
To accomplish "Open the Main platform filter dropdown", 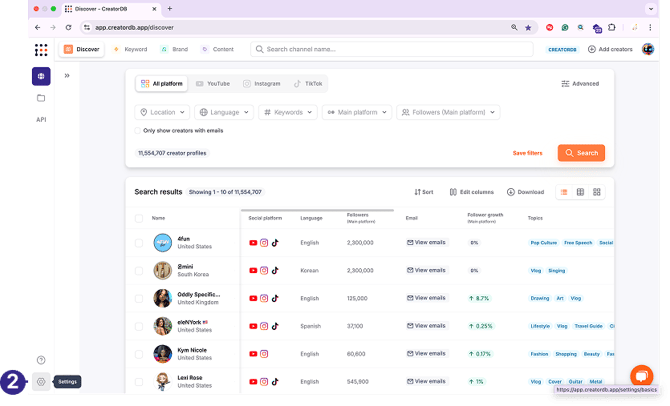I will [357, 112].
